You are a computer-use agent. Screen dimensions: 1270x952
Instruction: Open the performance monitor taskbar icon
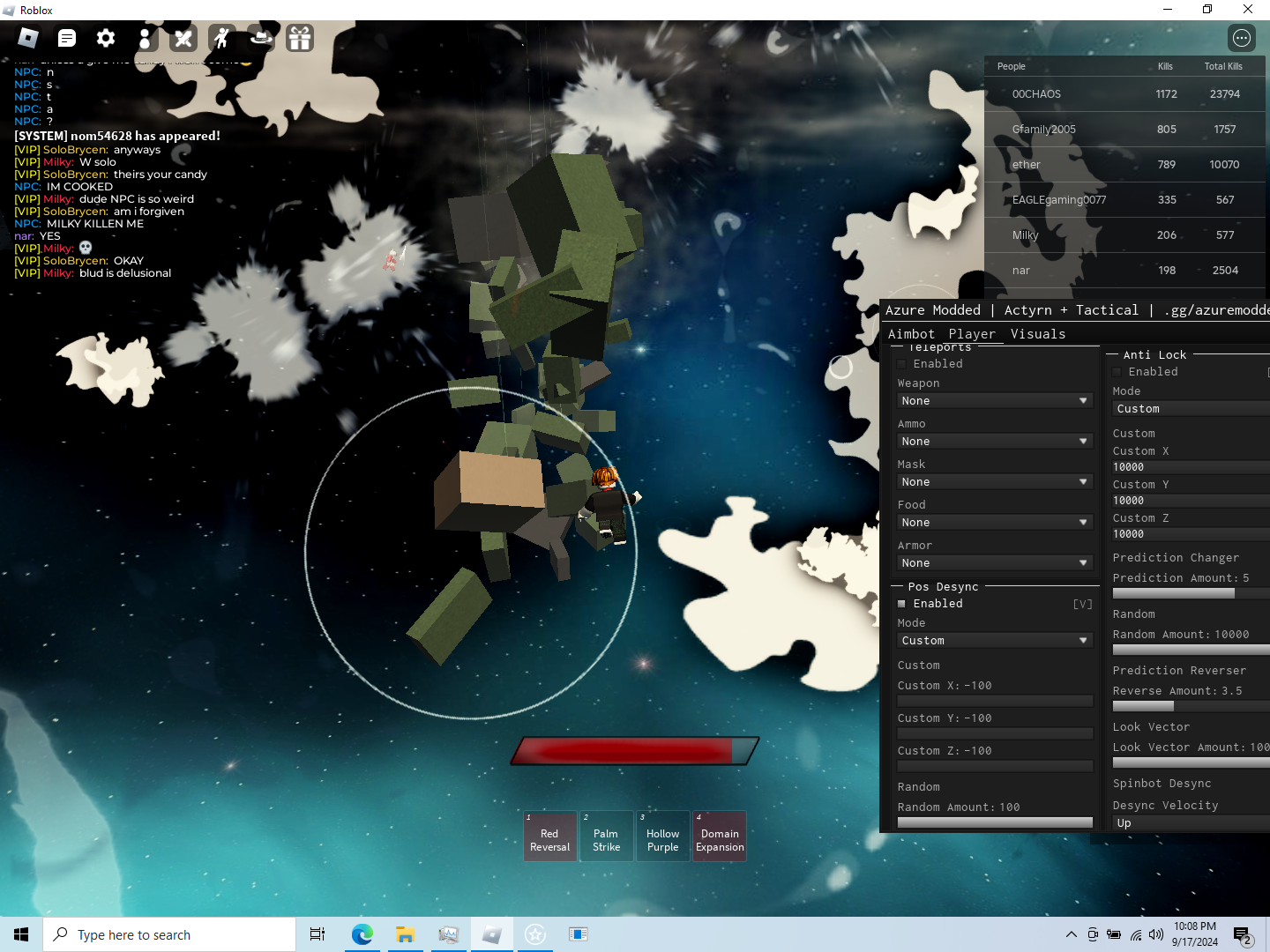click(x=448, y=934)
